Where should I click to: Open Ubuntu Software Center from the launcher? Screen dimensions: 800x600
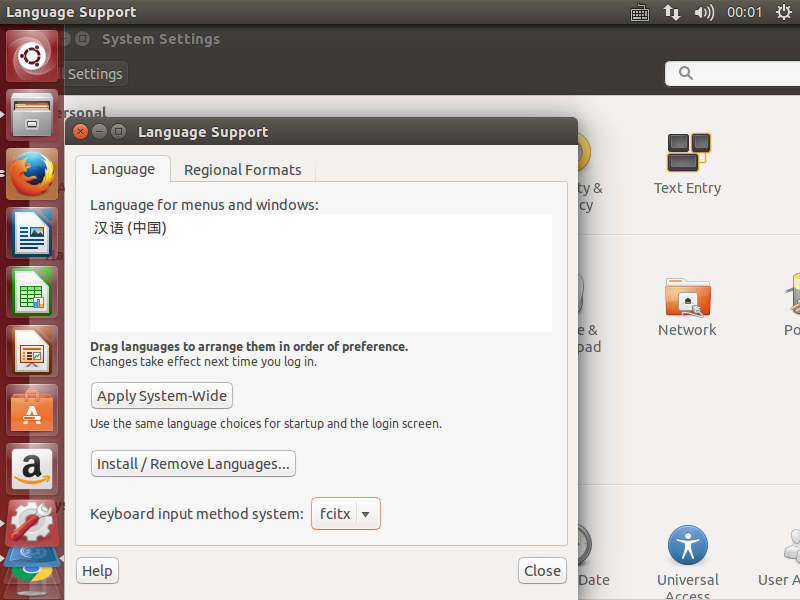click(x=31, y=410)
